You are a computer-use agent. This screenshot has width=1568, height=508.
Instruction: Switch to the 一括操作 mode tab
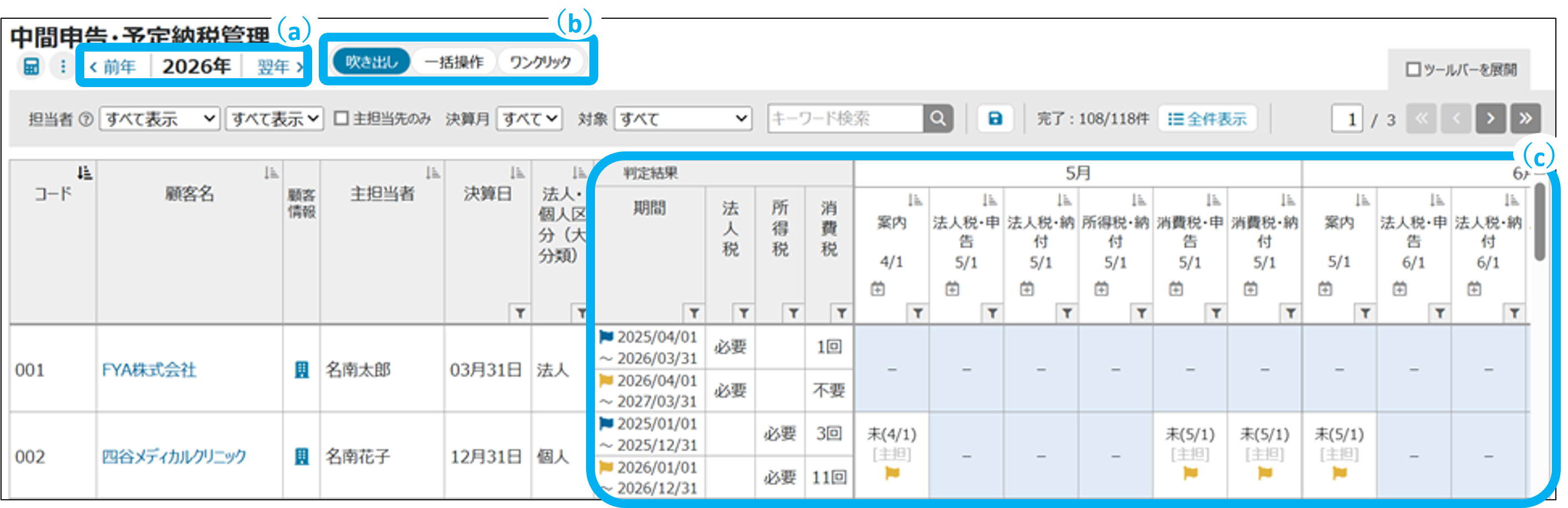pyautogui.click(x=454, y=62)
